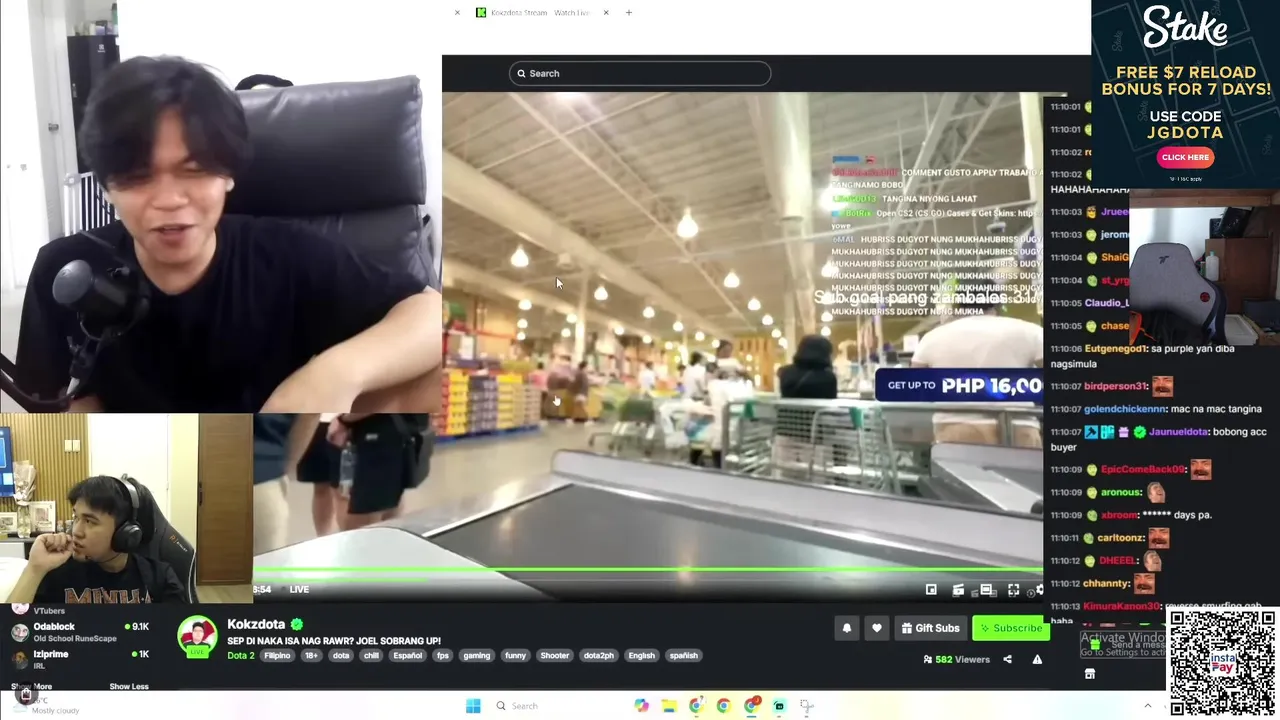The width and height of the screenshot is (1280, 720).
Task: Click the Kokzdota channel name
Action: tap(256, 624)
